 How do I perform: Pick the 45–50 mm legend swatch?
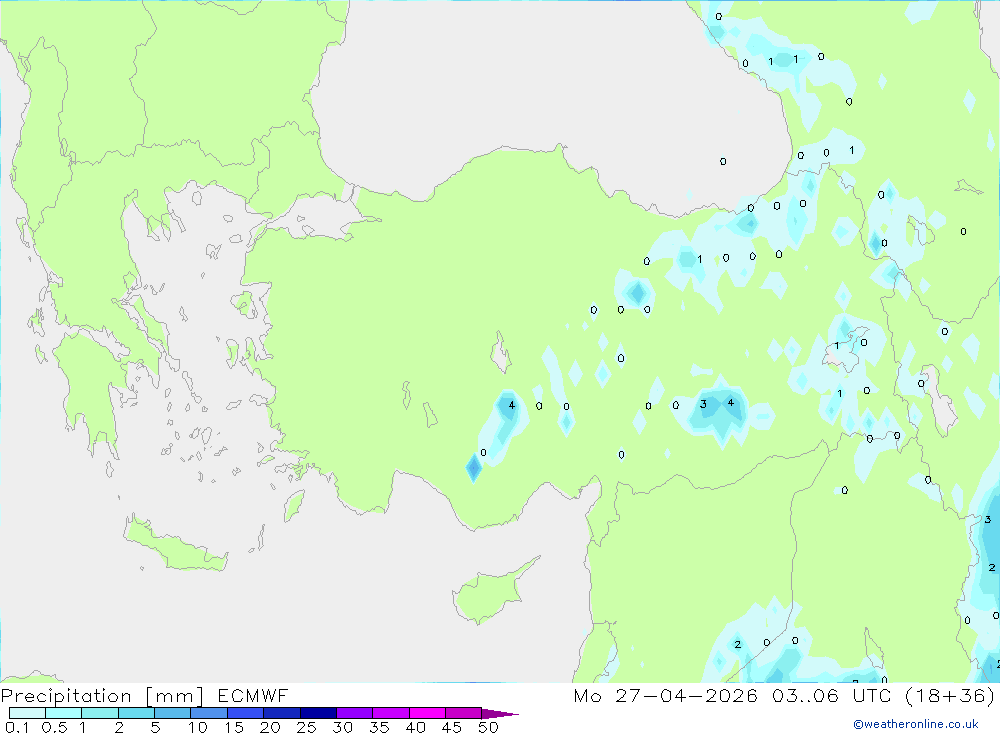(x=464, y=713)
